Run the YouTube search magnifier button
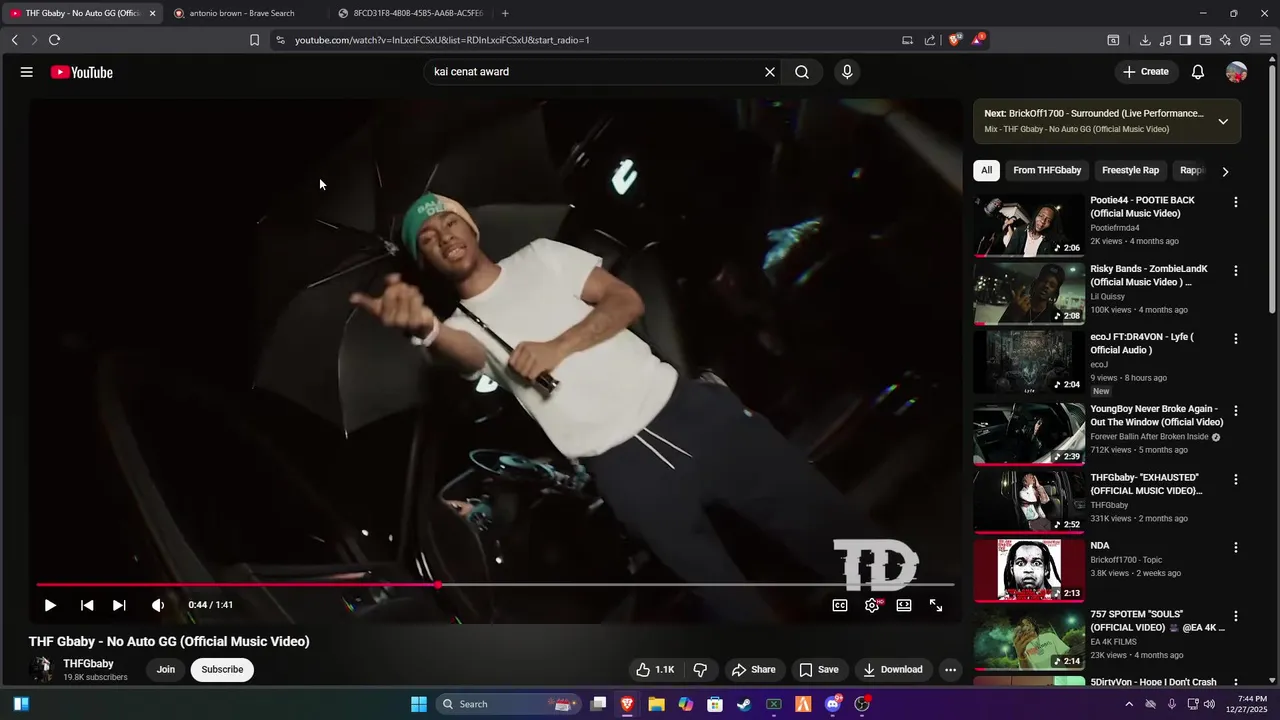 coord(802,72)
